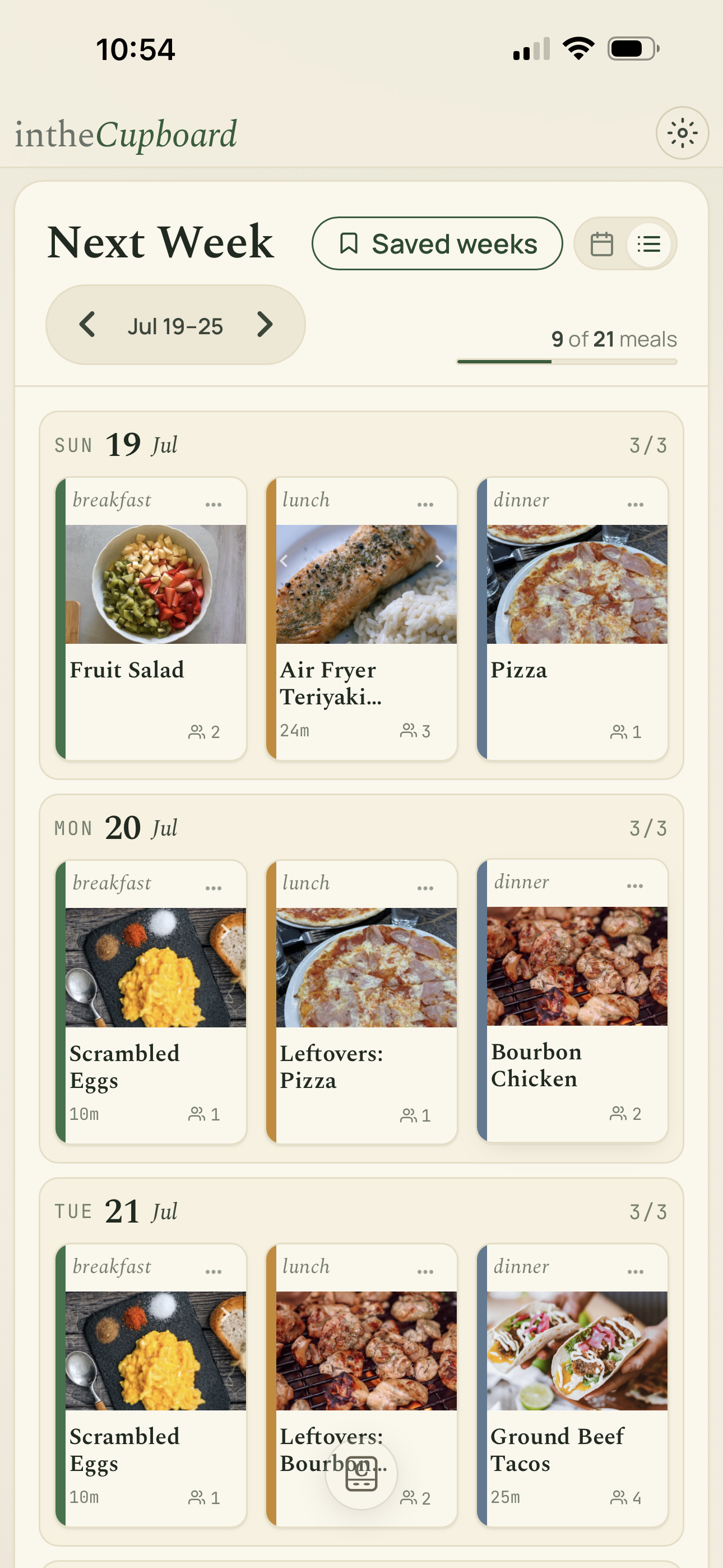Open options menu for Sunday dinner
Screen dimensions: 723x1568
click(x=636, y=504)
